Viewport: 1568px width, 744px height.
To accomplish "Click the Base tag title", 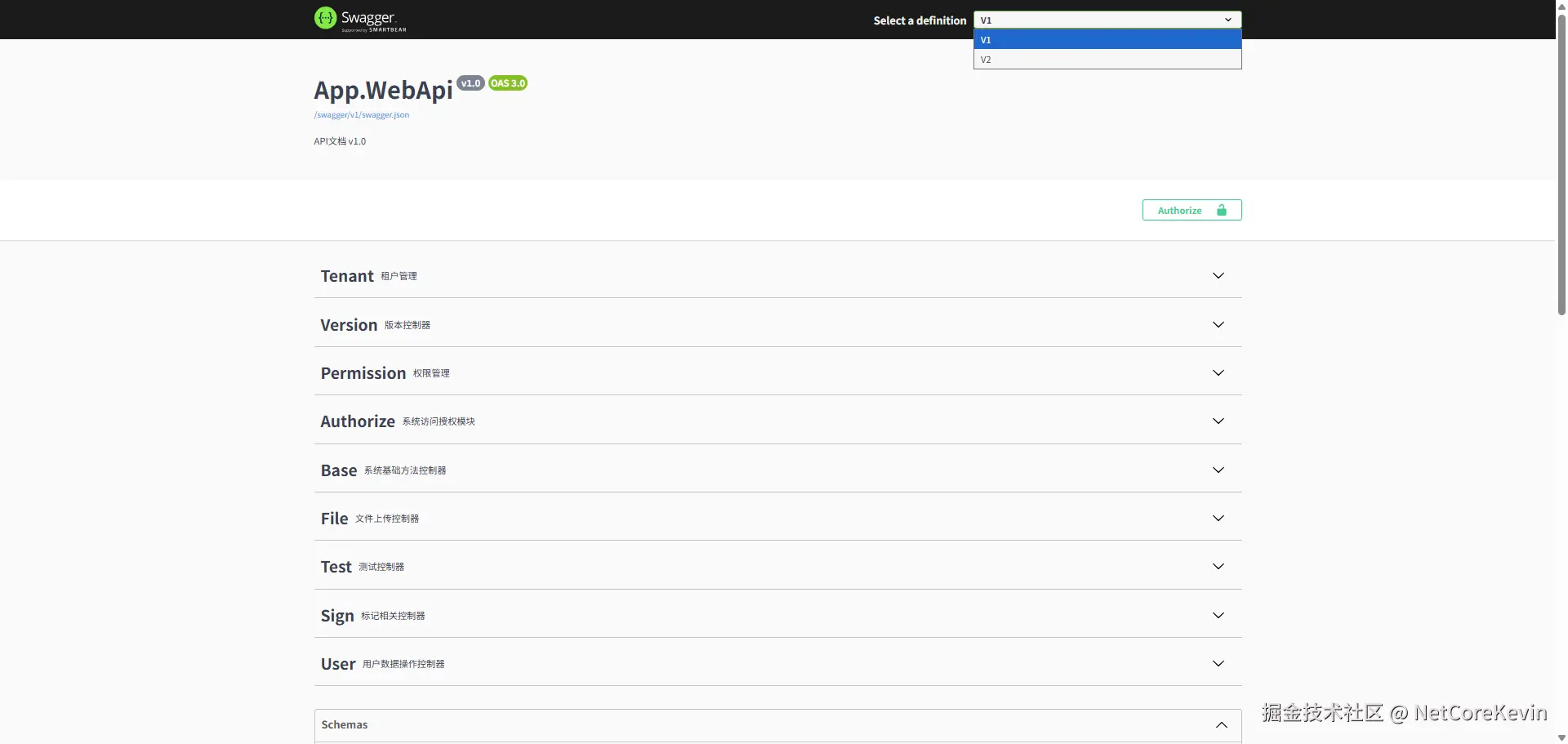I will click(x=339, y=470).
